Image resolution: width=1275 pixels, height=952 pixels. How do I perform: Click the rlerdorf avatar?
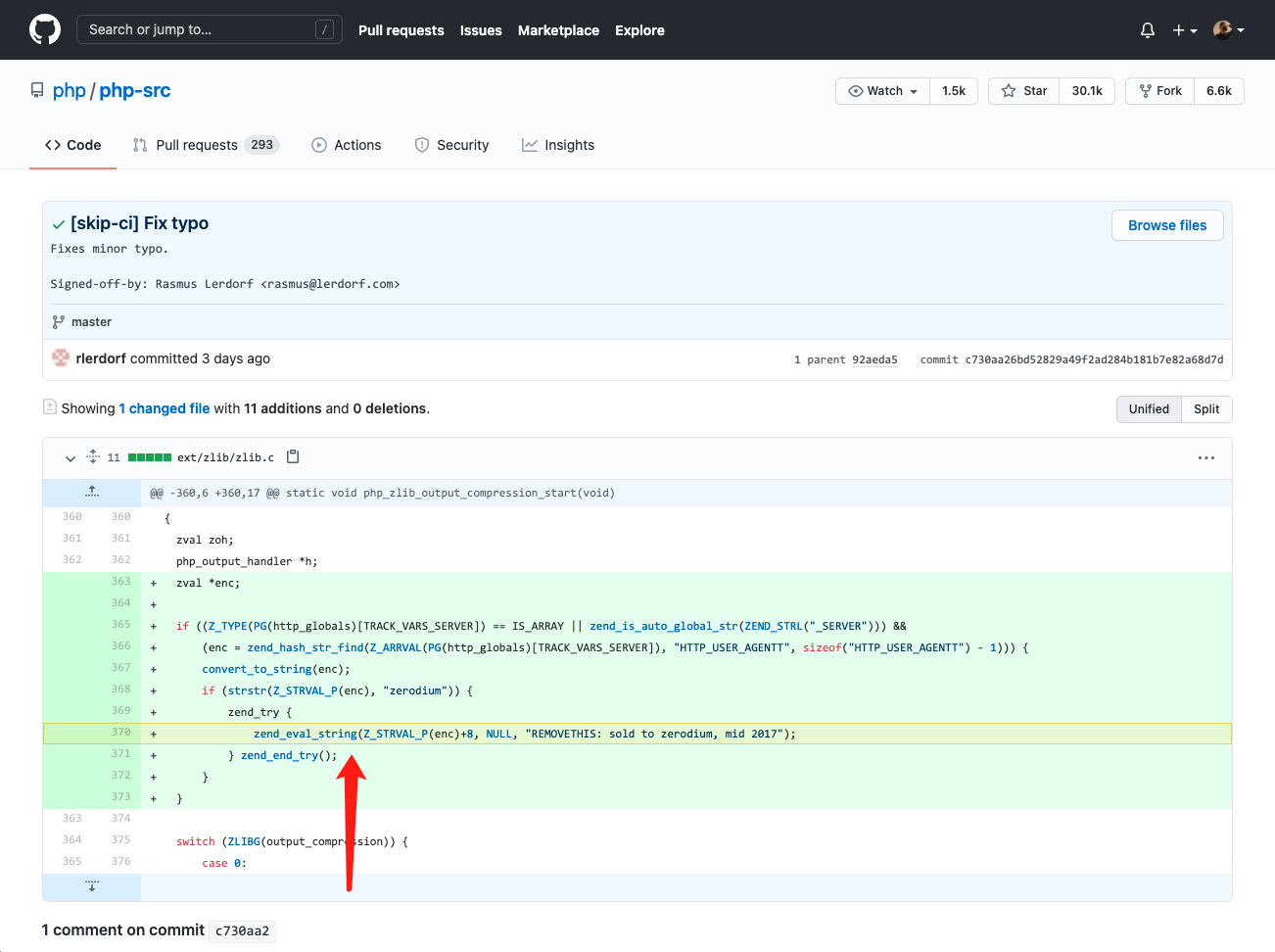[x=61, y=358]
